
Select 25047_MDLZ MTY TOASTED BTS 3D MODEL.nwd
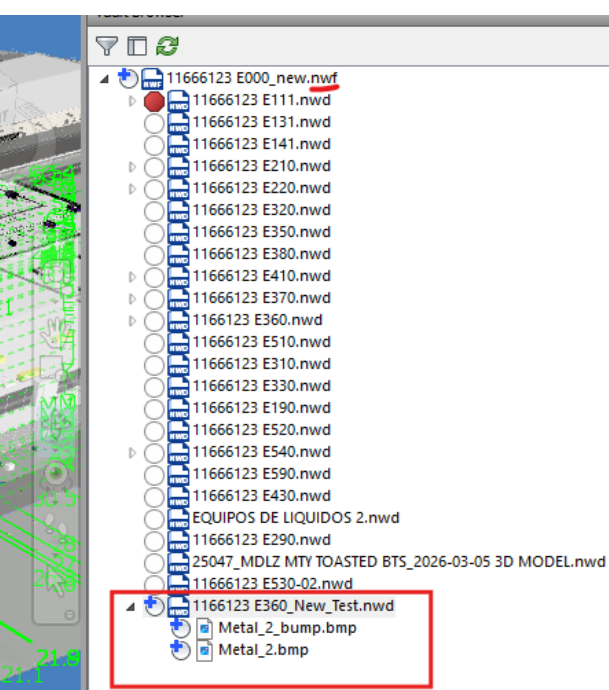pyautogui.click(x=399, y=562)
